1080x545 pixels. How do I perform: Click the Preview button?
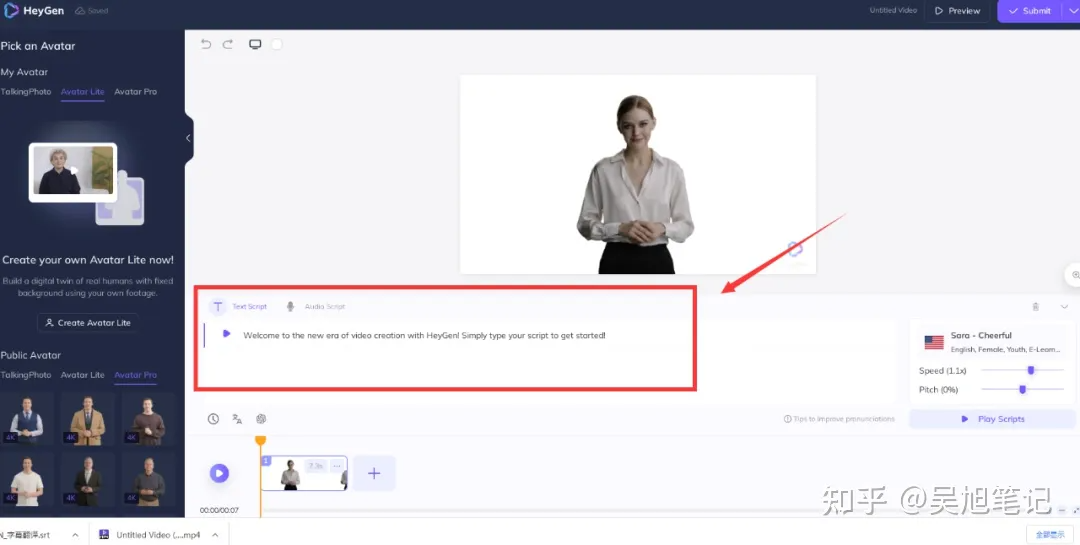[957, 11]
